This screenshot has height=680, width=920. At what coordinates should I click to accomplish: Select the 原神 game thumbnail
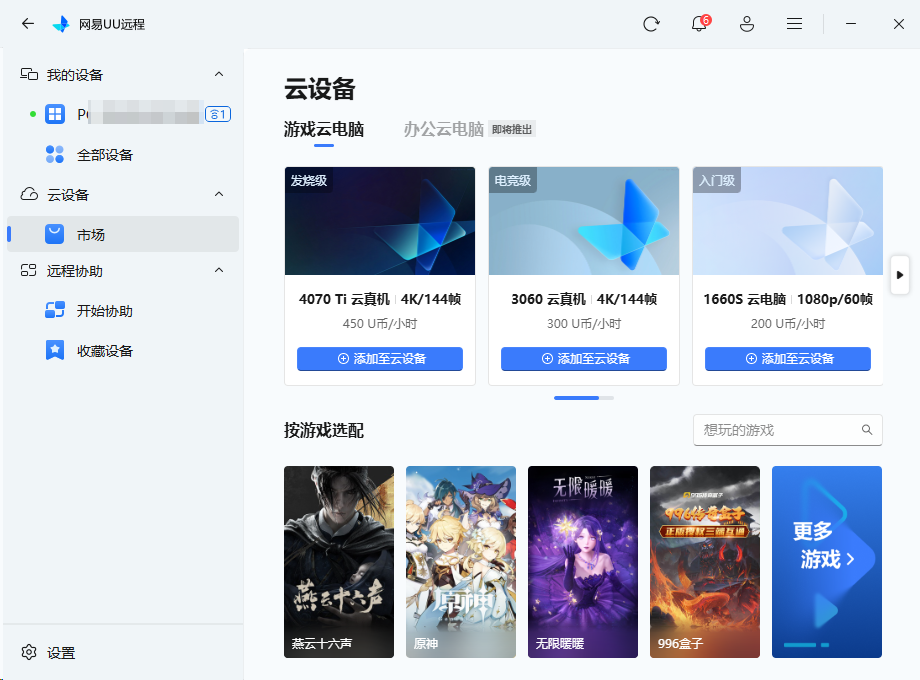461,561
